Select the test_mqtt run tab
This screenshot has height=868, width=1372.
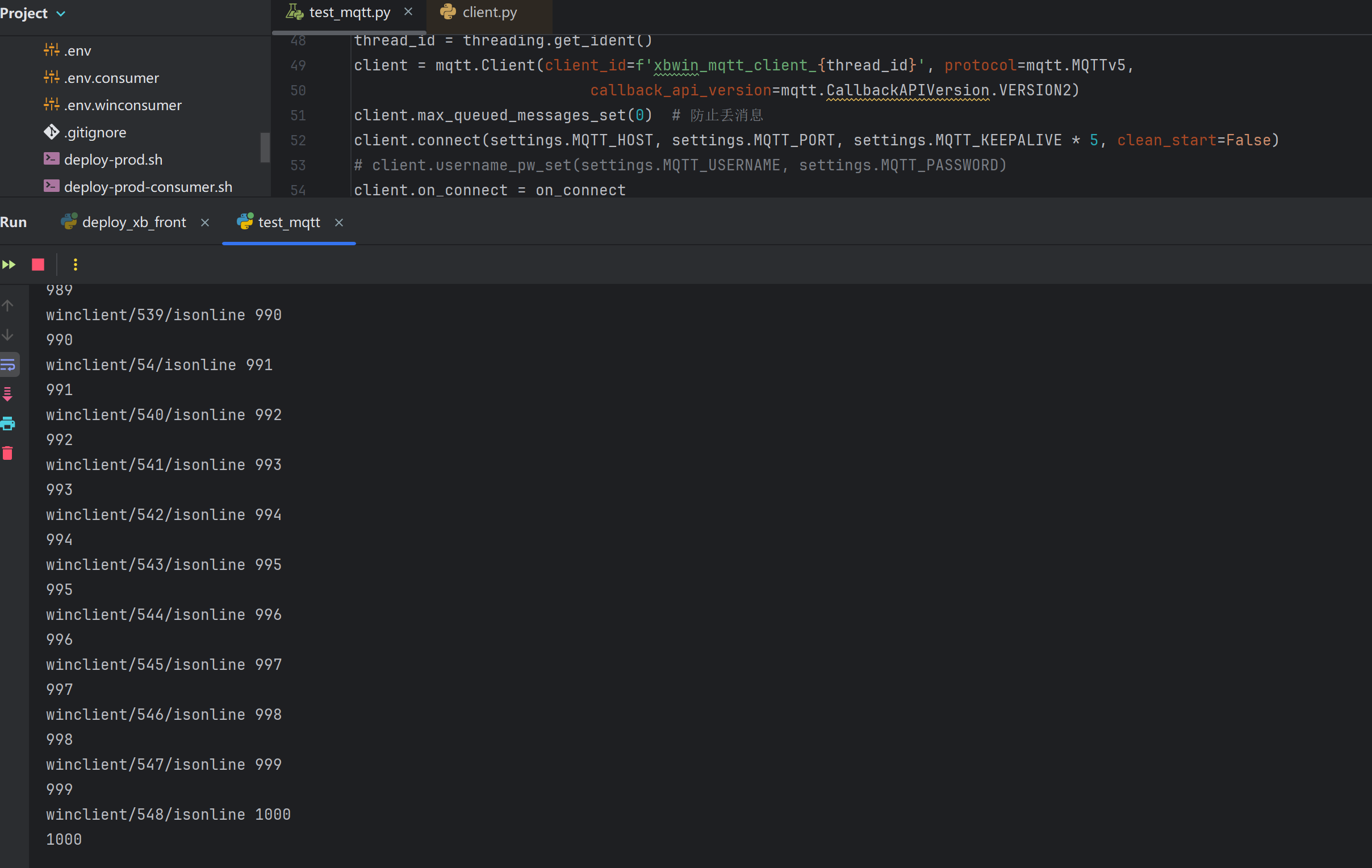[x=289, y=222]
